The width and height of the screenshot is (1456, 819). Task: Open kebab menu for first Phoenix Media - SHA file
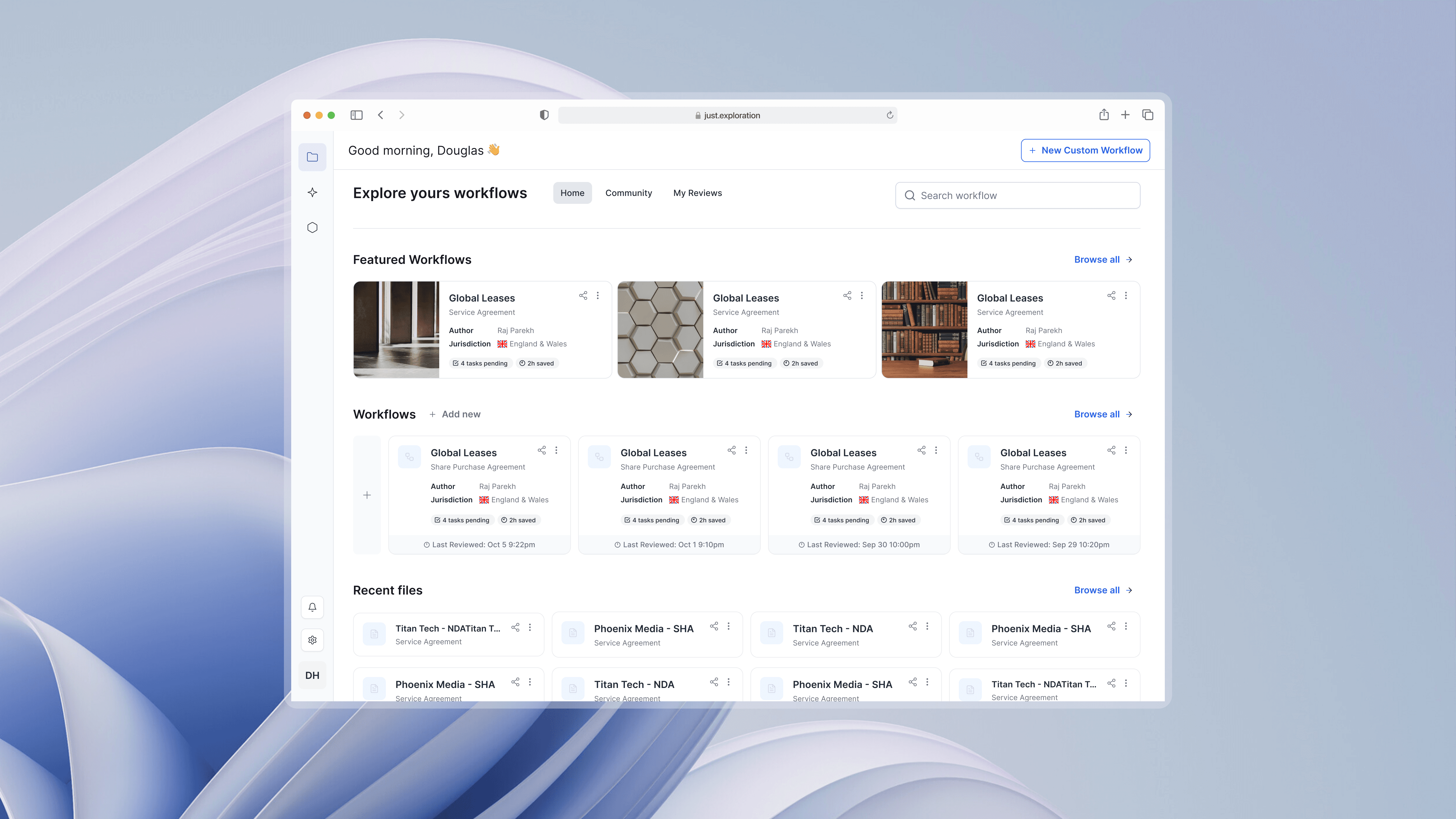pos(729,626)
